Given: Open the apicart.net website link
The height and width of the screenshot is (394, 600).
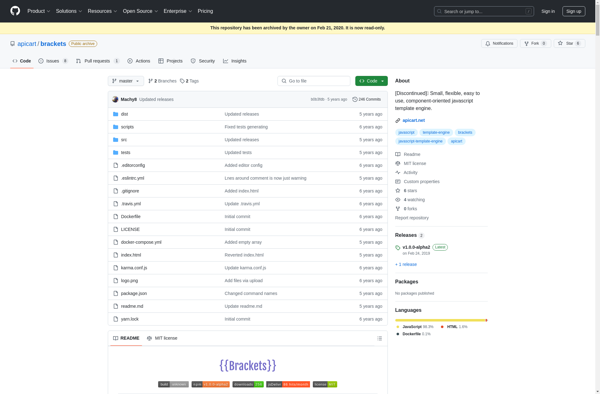Looking at the screenshot, I should click(414, 120).
